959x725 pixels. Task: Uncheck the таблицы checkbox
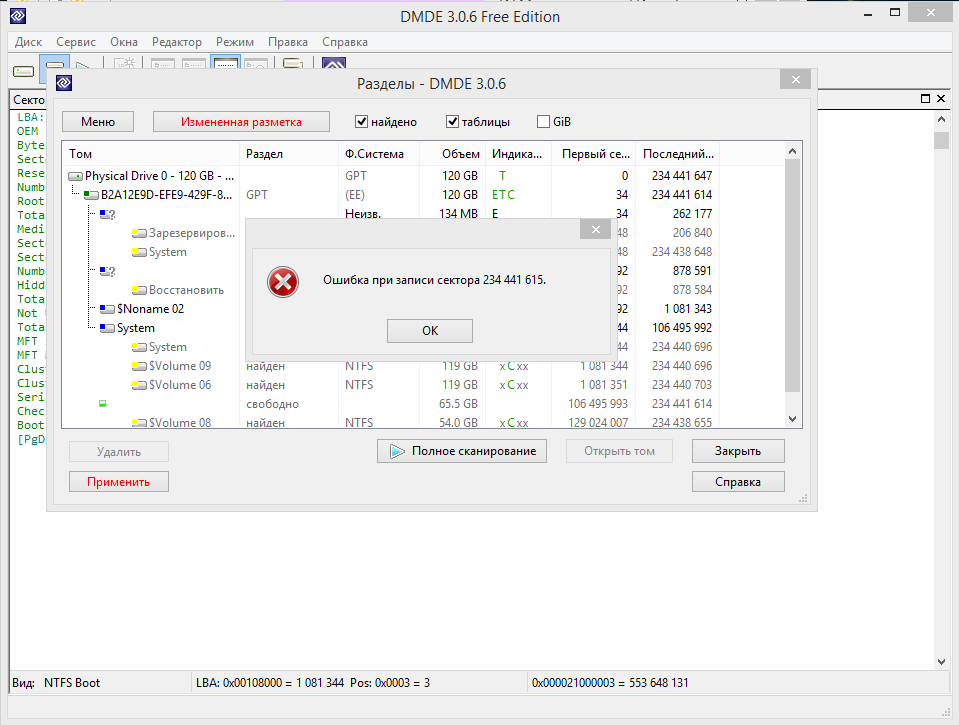pos(452,122)
